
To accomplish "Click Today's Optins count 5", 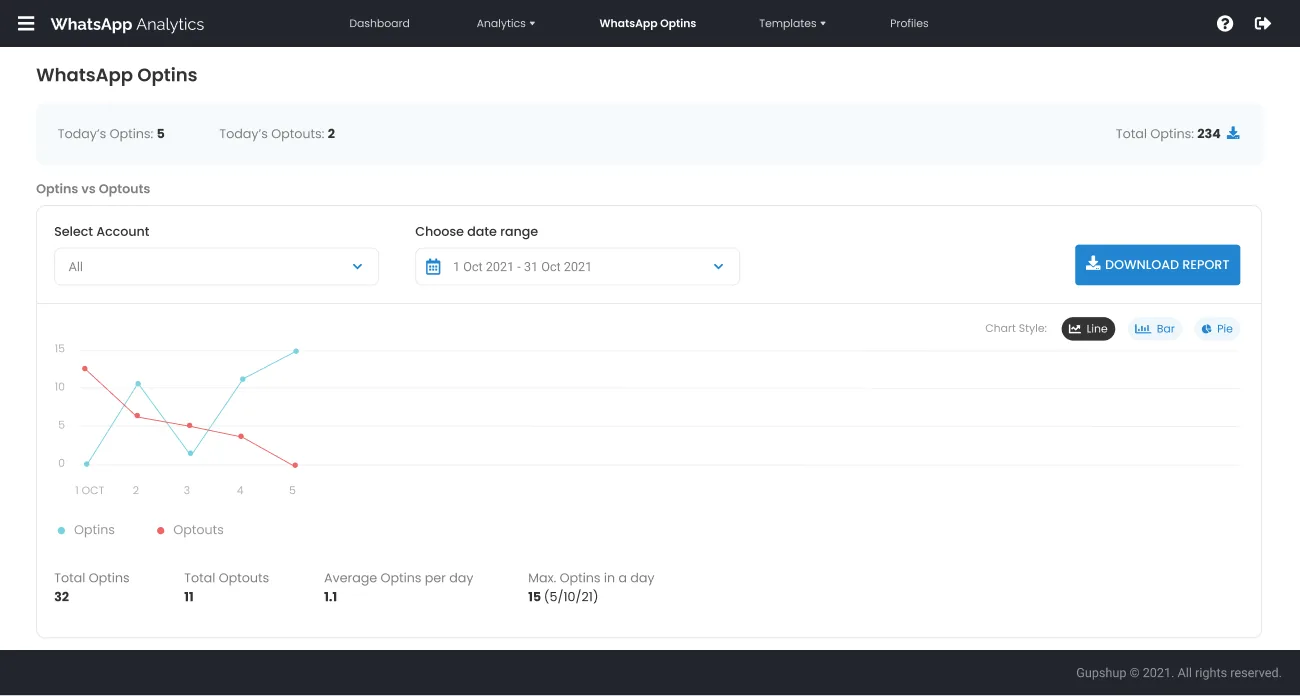I will (x=161, y=133).
